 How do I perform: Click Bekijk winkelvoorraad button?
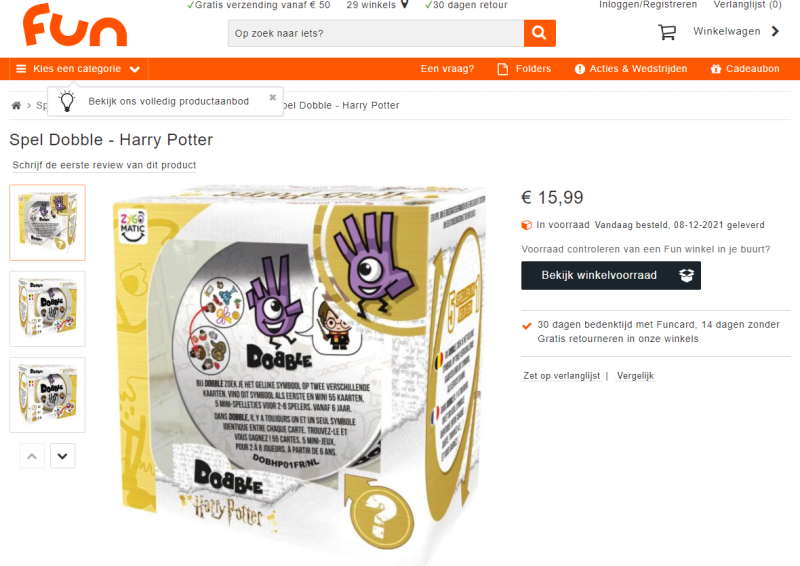pos(611,276)
